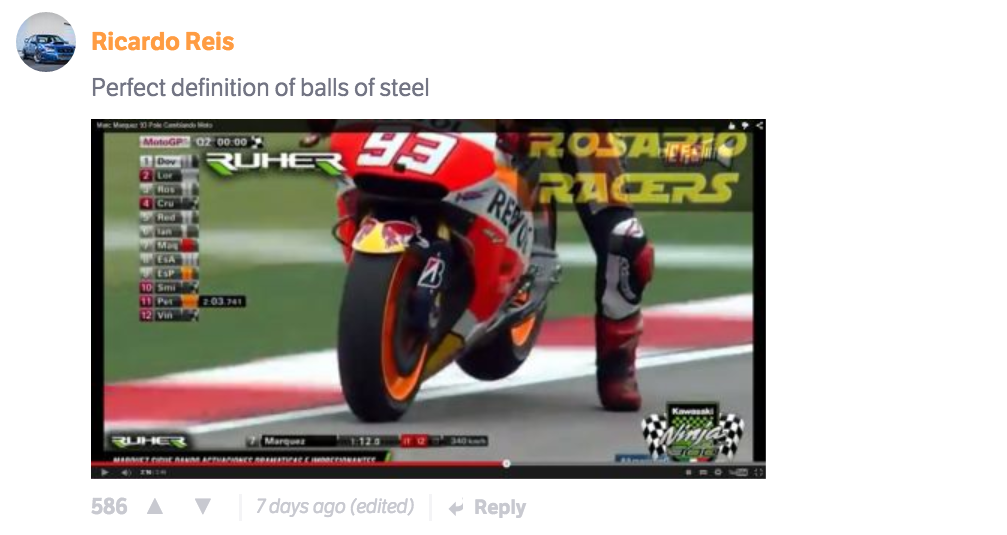Image resolution: width=1007 pixels, height=535 pixels.
Task: Downvote the balls of steel comment
Action: [203, 507]
